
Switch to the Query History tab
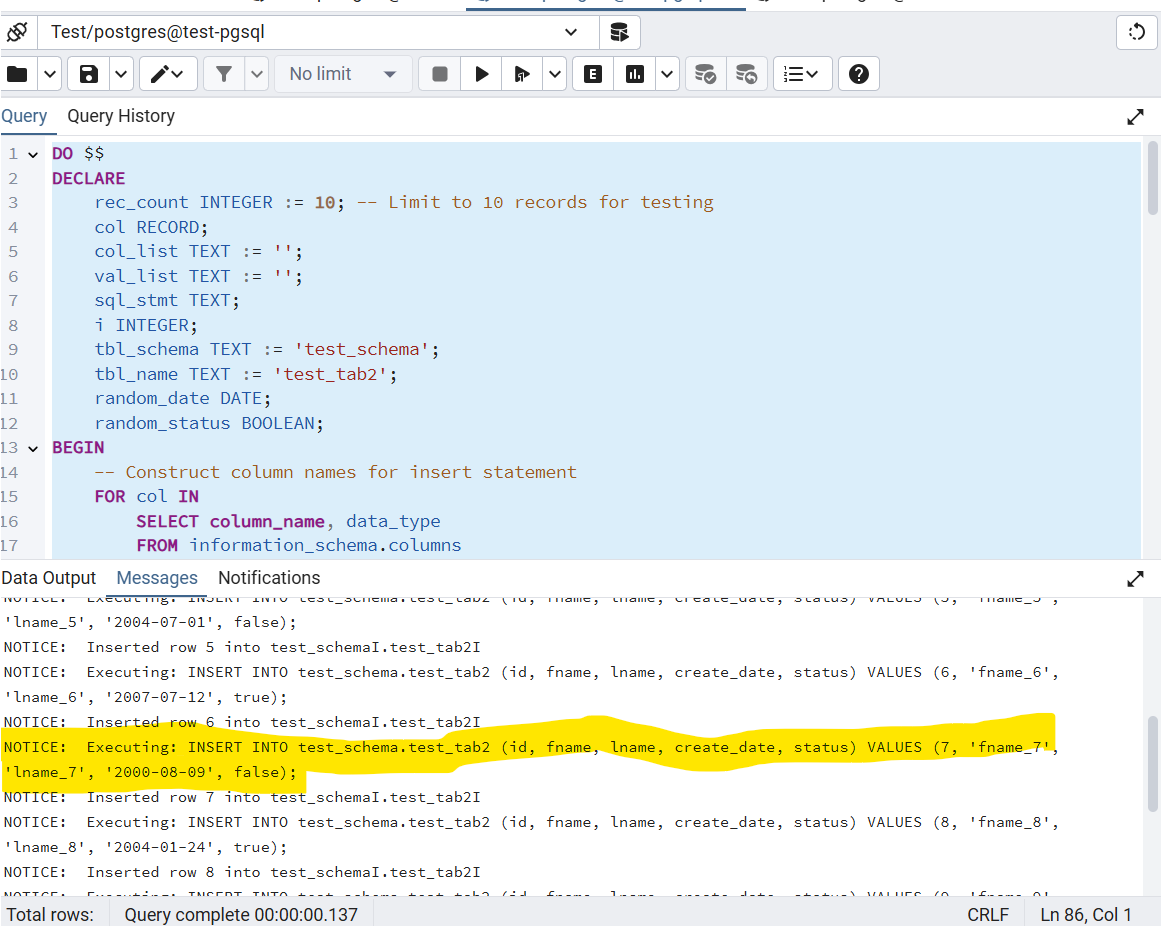(x=121, y=116)
